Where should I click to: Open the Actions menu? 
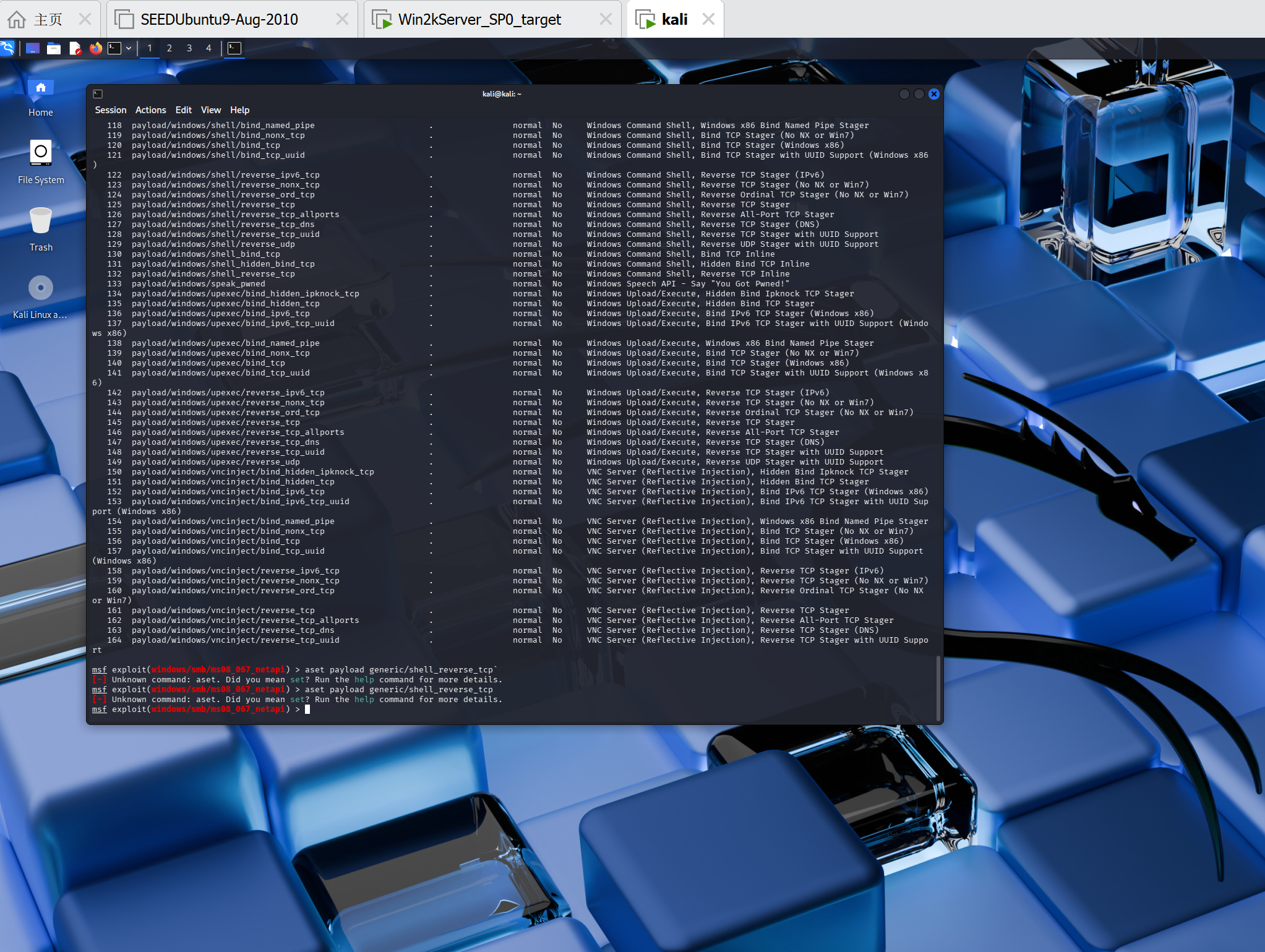tap(150, 110)
